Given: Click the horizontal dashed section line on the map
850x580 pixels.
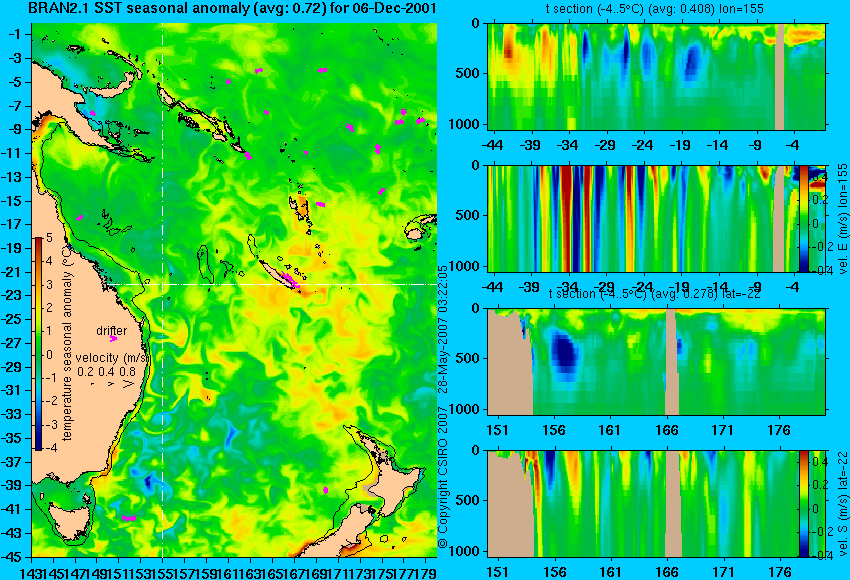Looking at the screenshot, I should click(x=271, y=285).
